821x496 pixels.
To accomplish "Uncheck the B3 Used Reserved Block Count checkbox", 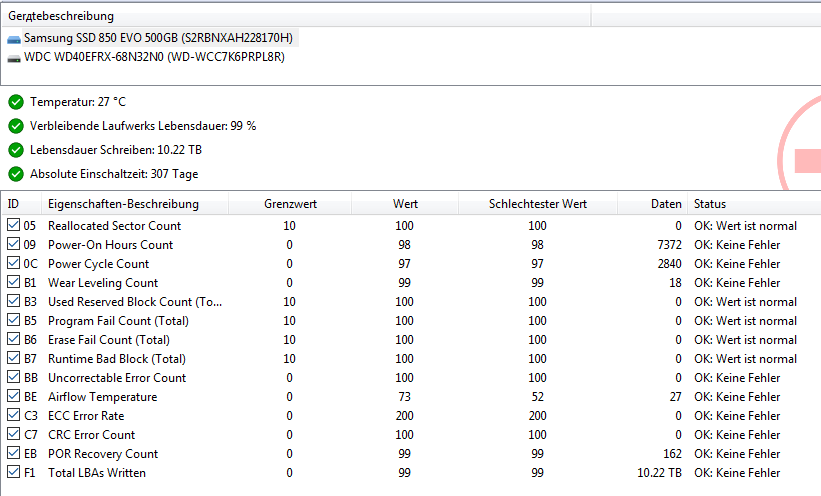I will coord(14,301).
